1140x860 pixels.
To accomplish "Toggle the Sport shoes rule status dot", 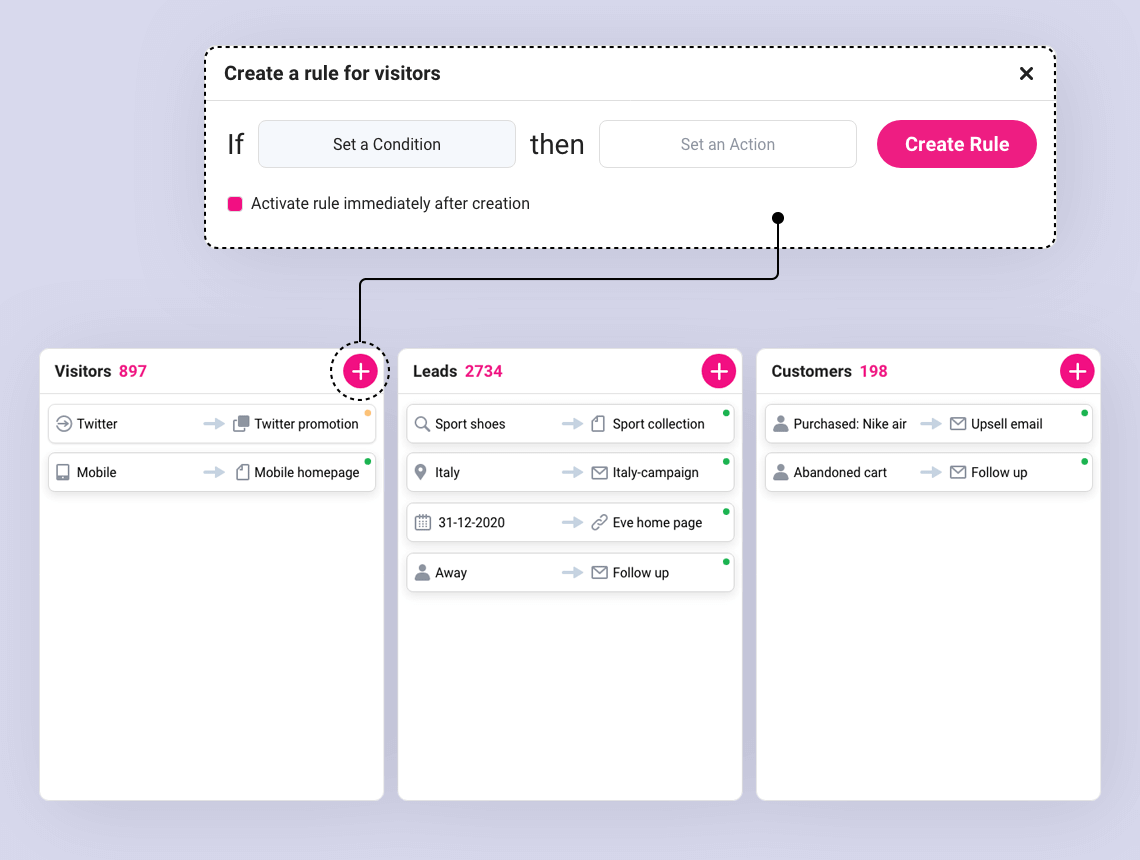I will point(726,413).
